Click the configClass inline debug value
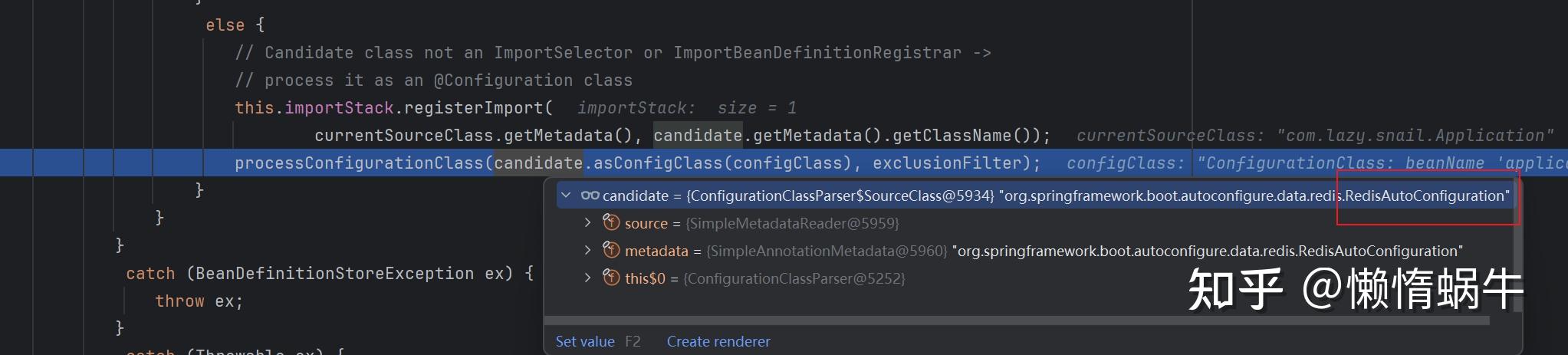 point(1315,163)
